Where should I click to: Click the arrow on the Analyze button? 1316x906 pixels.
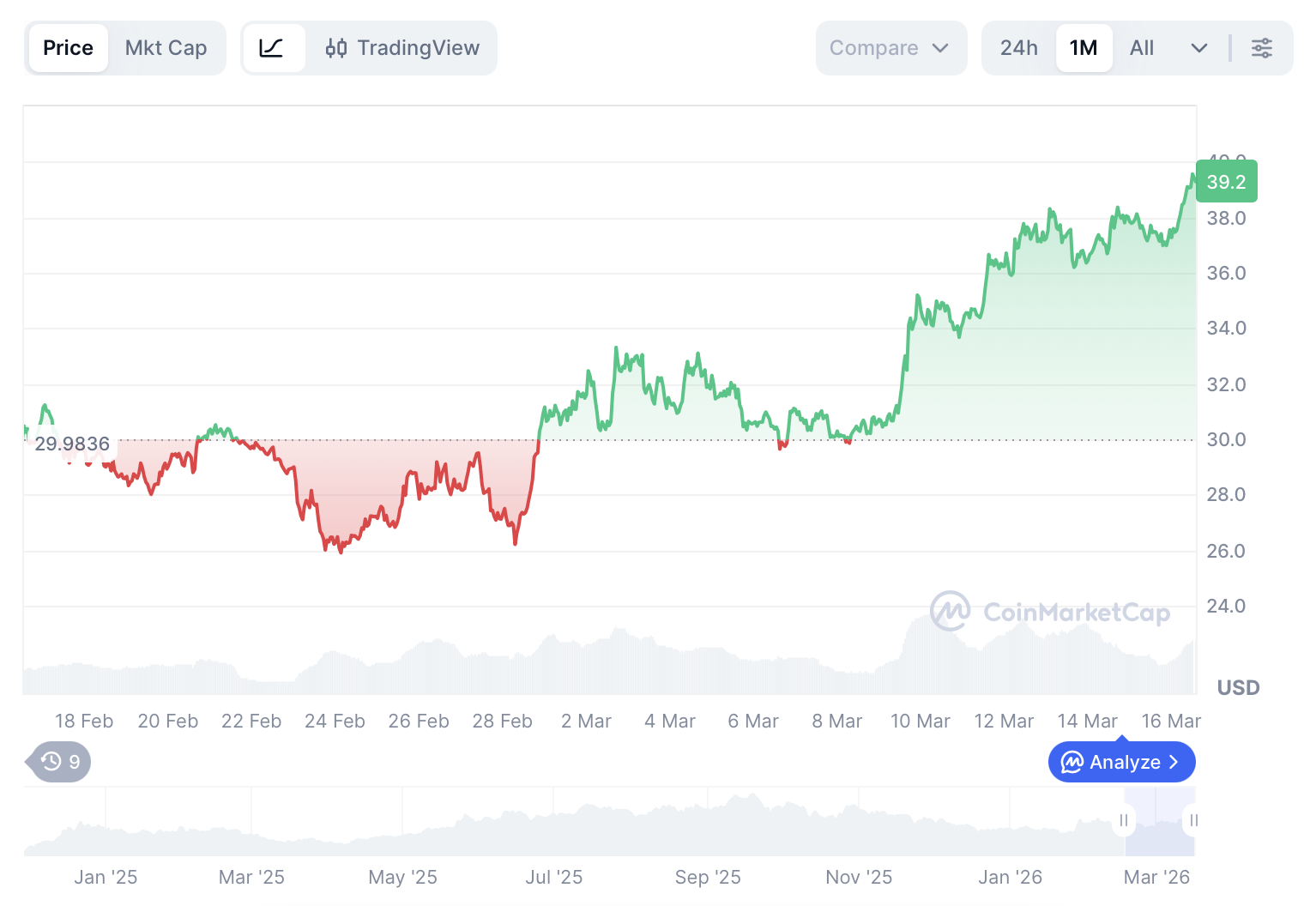point(1174,762)
